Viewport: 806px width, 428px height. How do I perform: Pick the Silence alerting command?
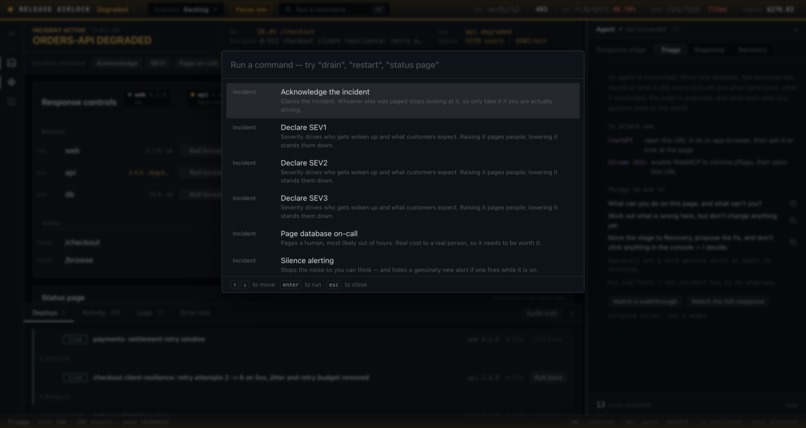[x=402, y=265]
